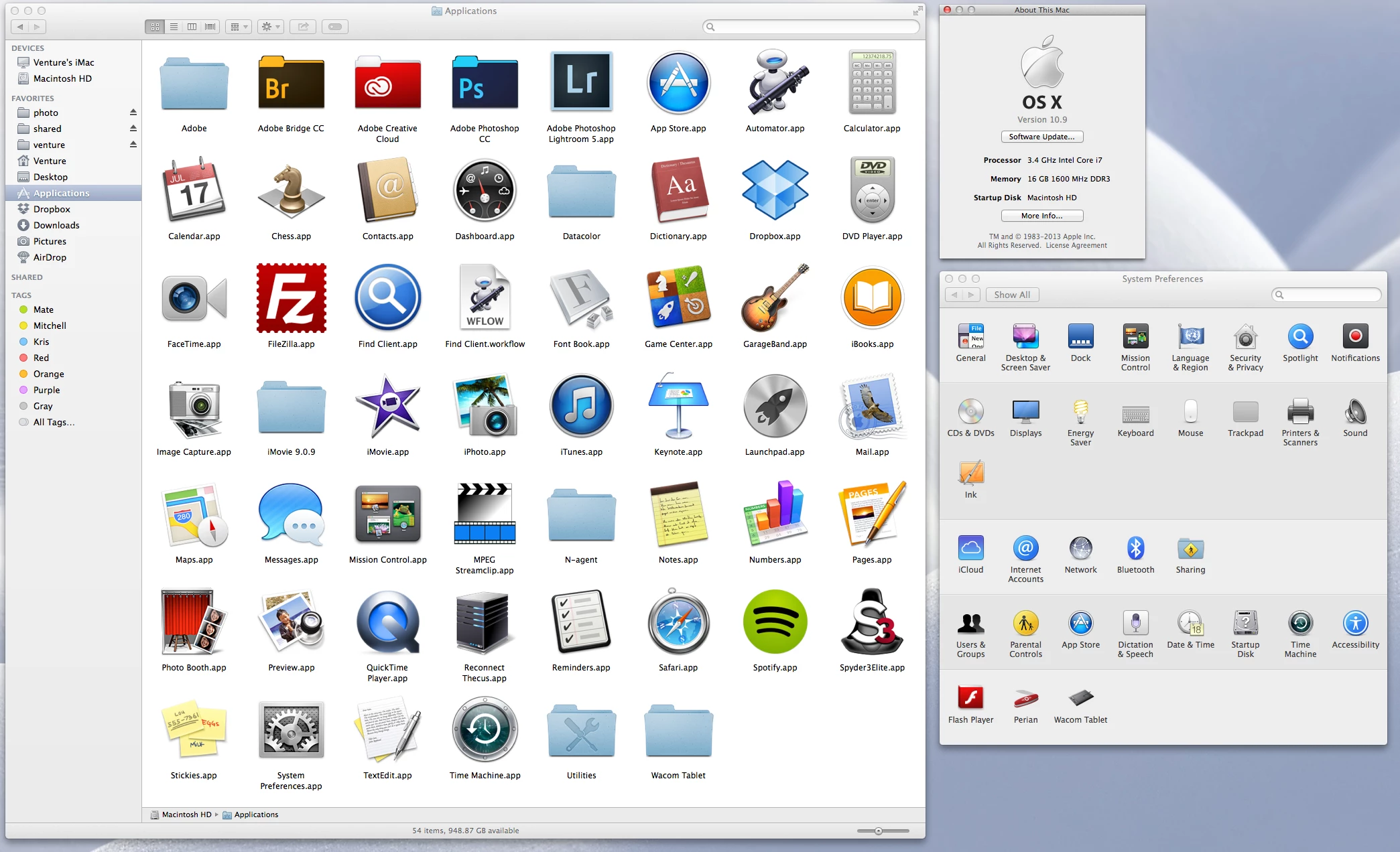This screenshot has width=1400, height=852.
Task: Switch Finder to Cover Flow view
Action: pos(210,27)
